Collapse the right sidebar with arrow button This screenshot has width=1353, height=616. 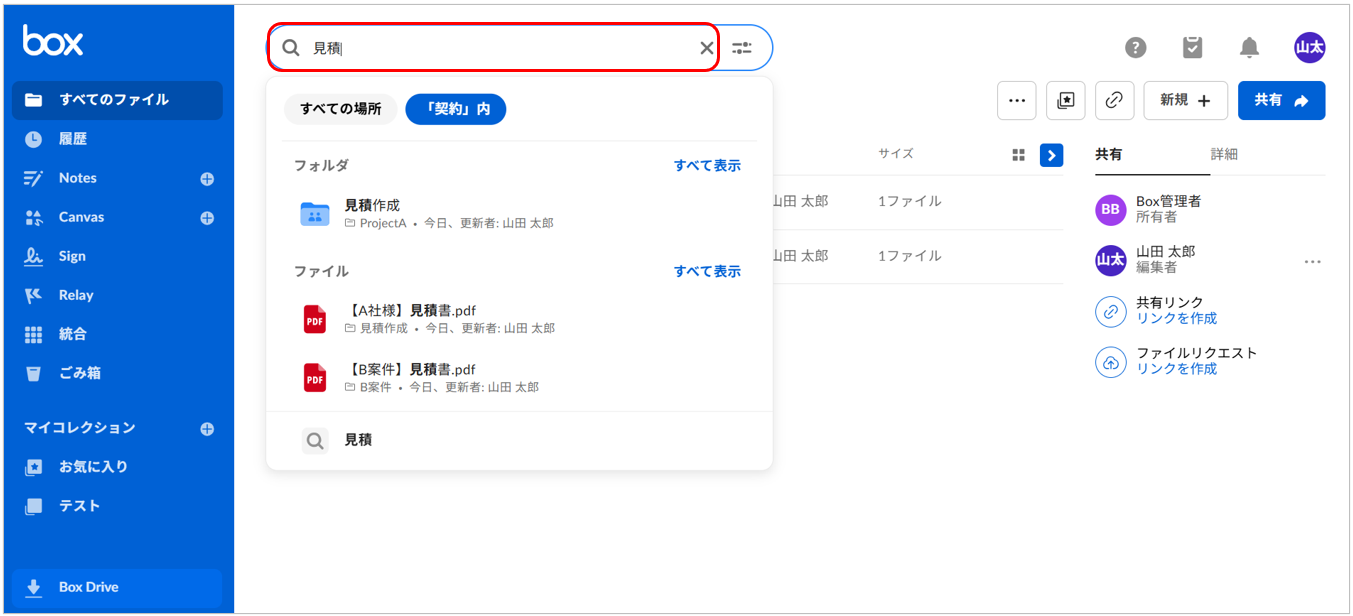1051,155
